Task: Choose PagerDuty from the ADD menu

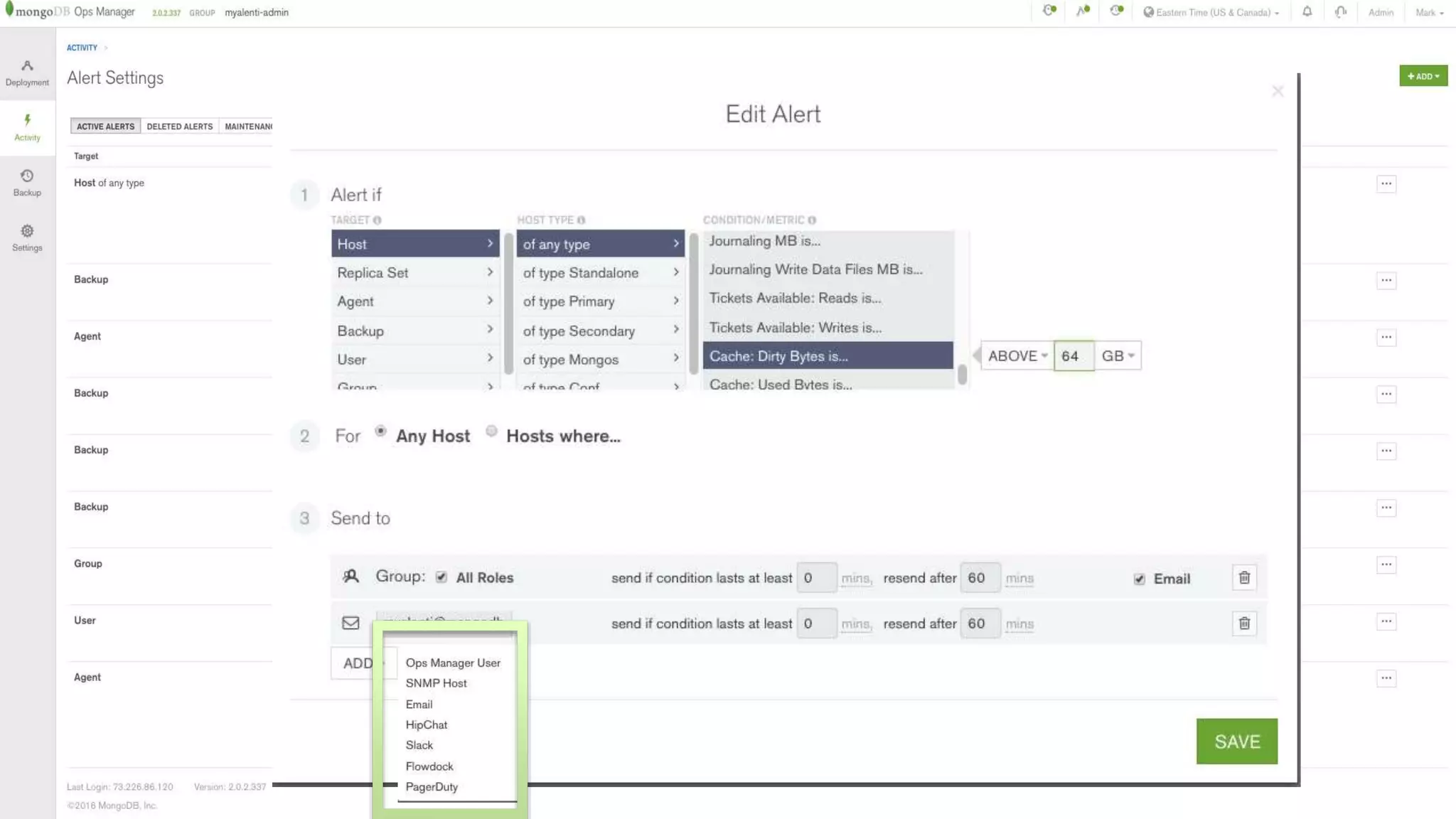Action: tap(432, 787)
